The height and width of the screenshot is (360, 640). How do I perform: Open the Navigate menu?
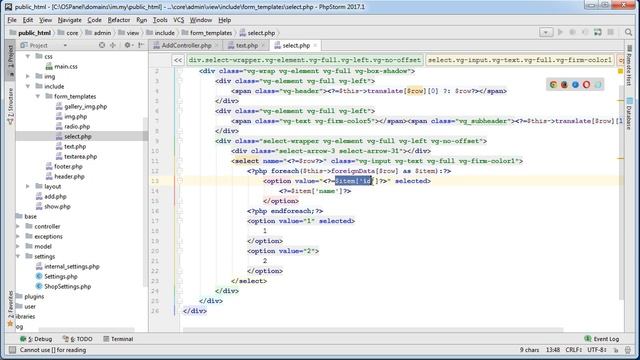69,20
